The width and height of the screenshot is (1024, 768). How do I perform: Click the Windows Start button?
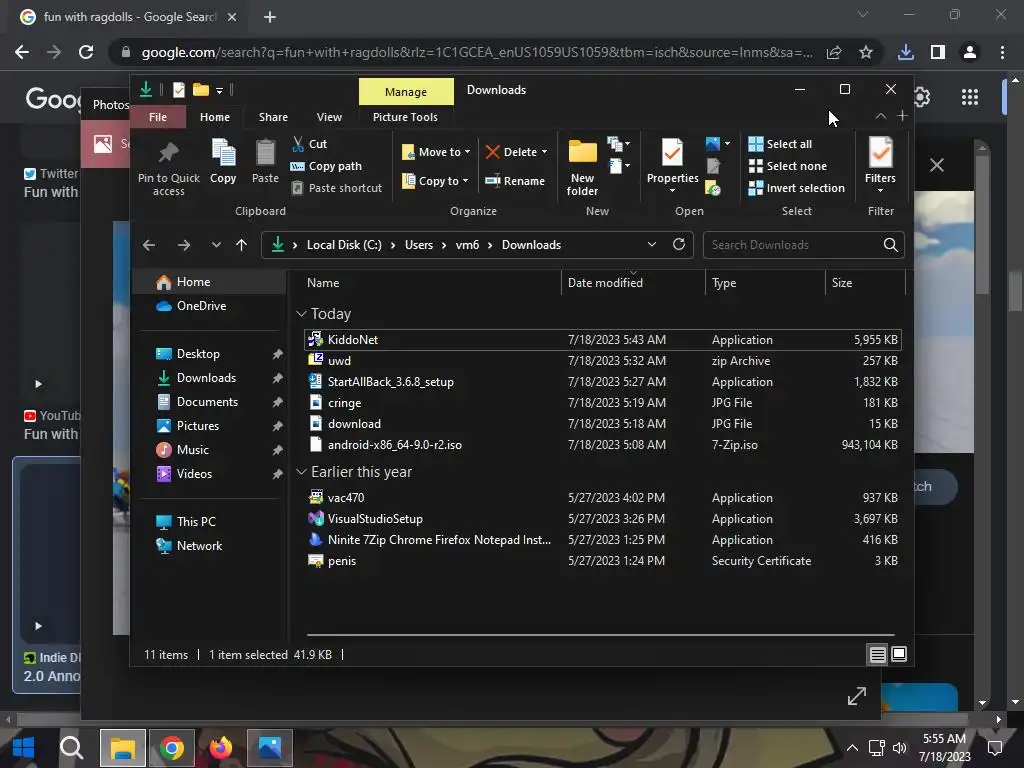(24, 748)
